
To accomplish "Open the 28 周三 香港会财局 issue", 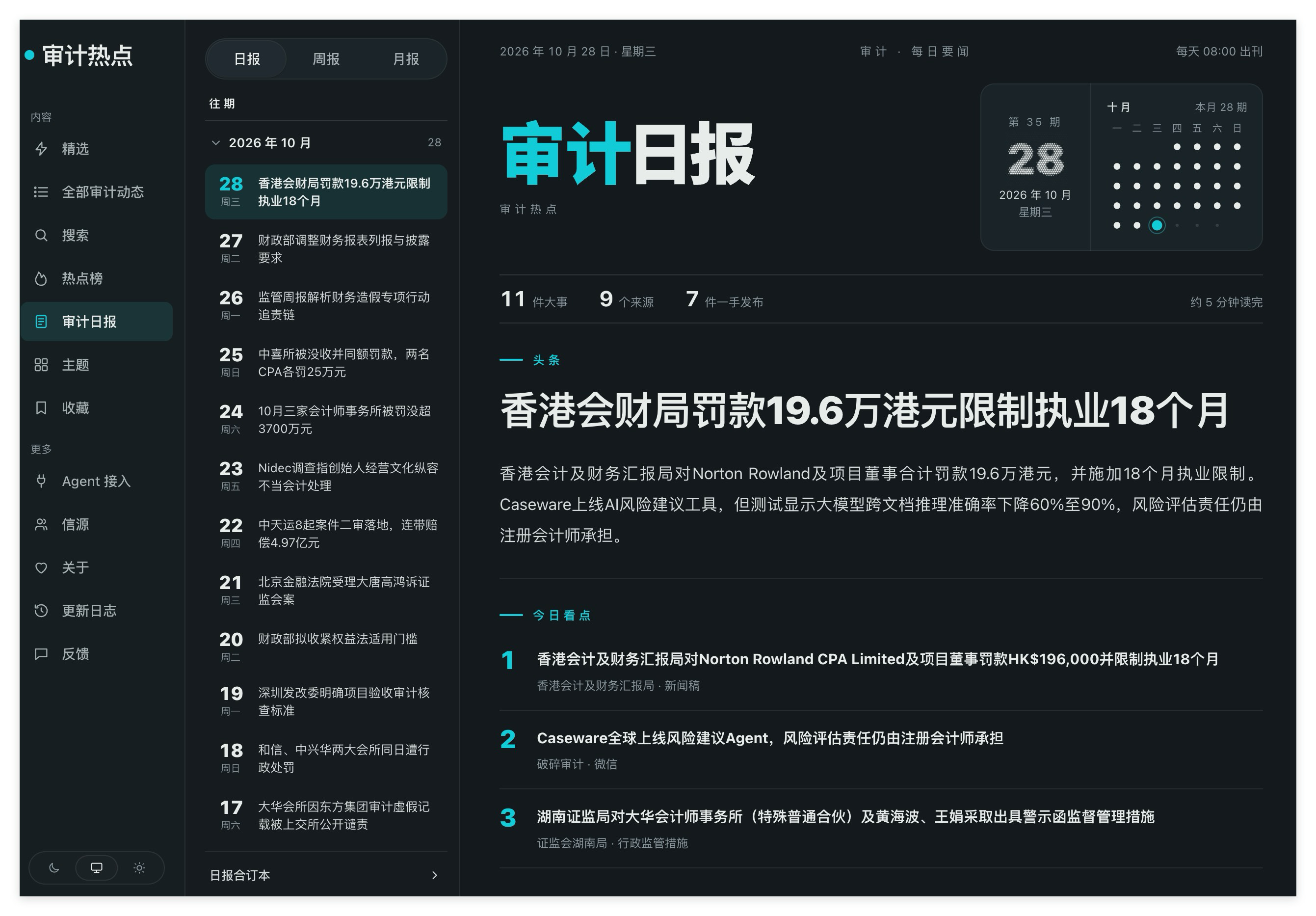I will click(x=326, y=192).
